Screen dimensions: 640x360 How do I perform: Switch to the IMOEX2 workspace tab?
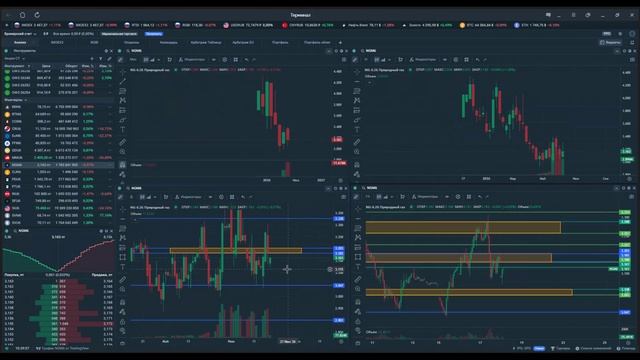[57, 42]
